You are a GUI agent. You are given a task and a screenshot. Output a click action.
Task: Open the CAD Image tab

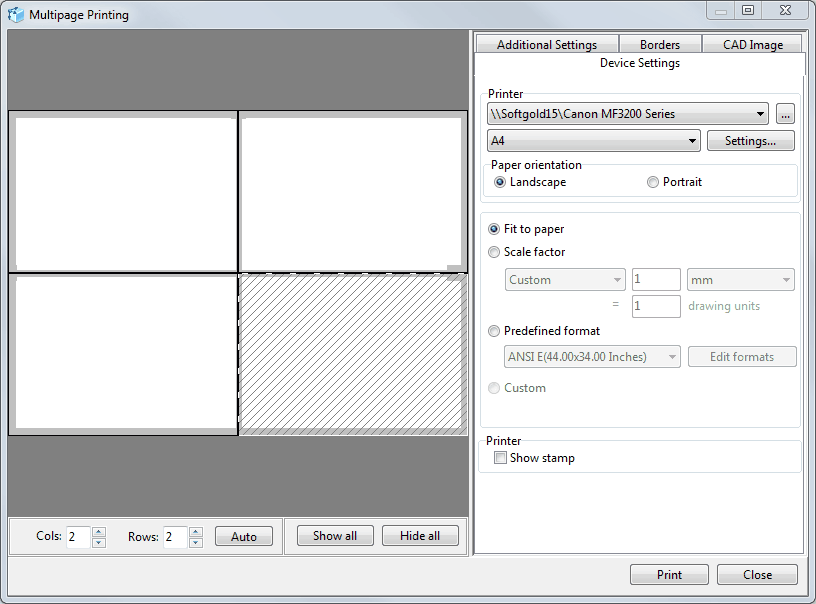752,44
